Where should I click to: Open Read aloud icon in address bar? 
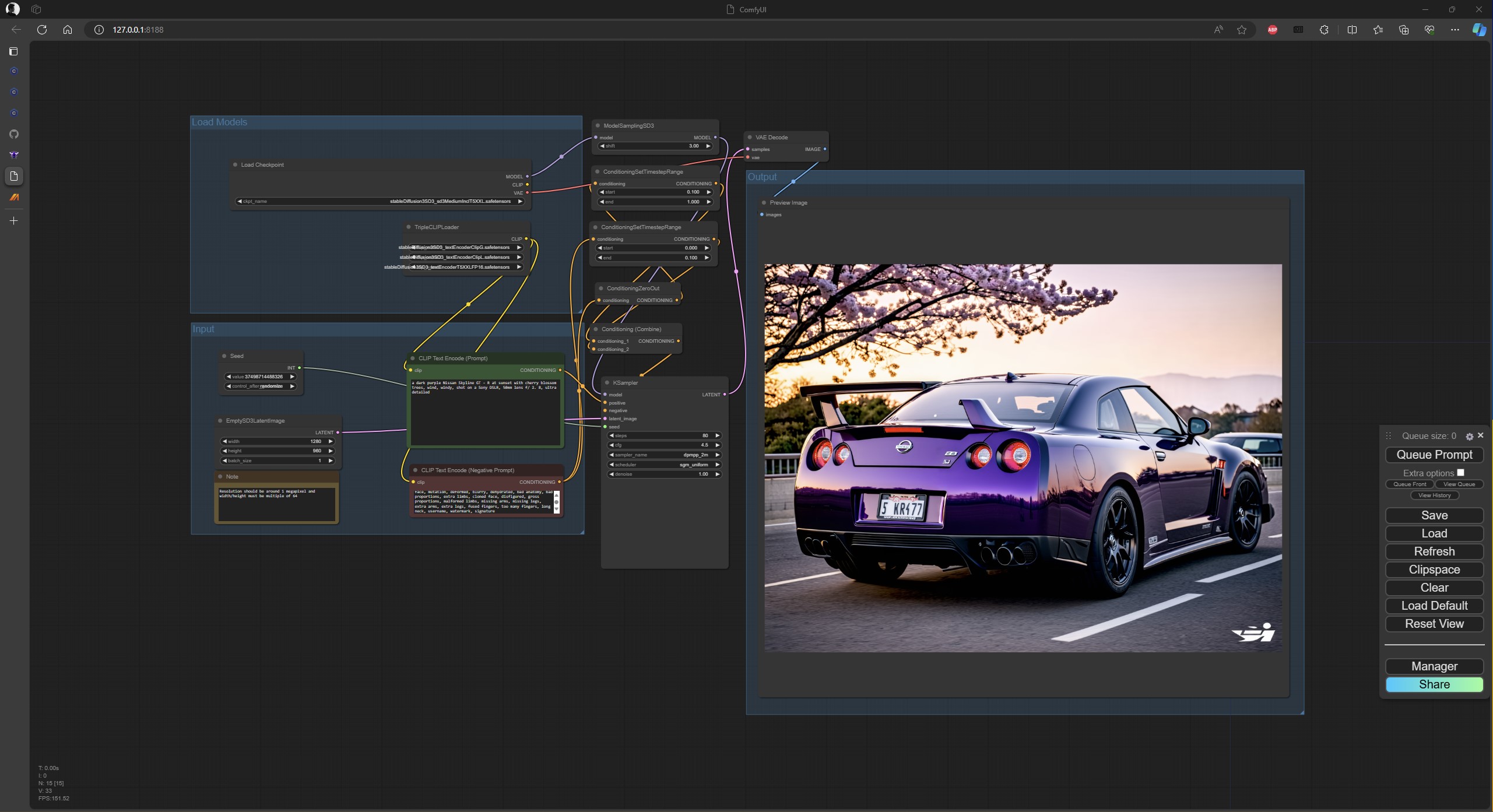tap(1218, 30)
